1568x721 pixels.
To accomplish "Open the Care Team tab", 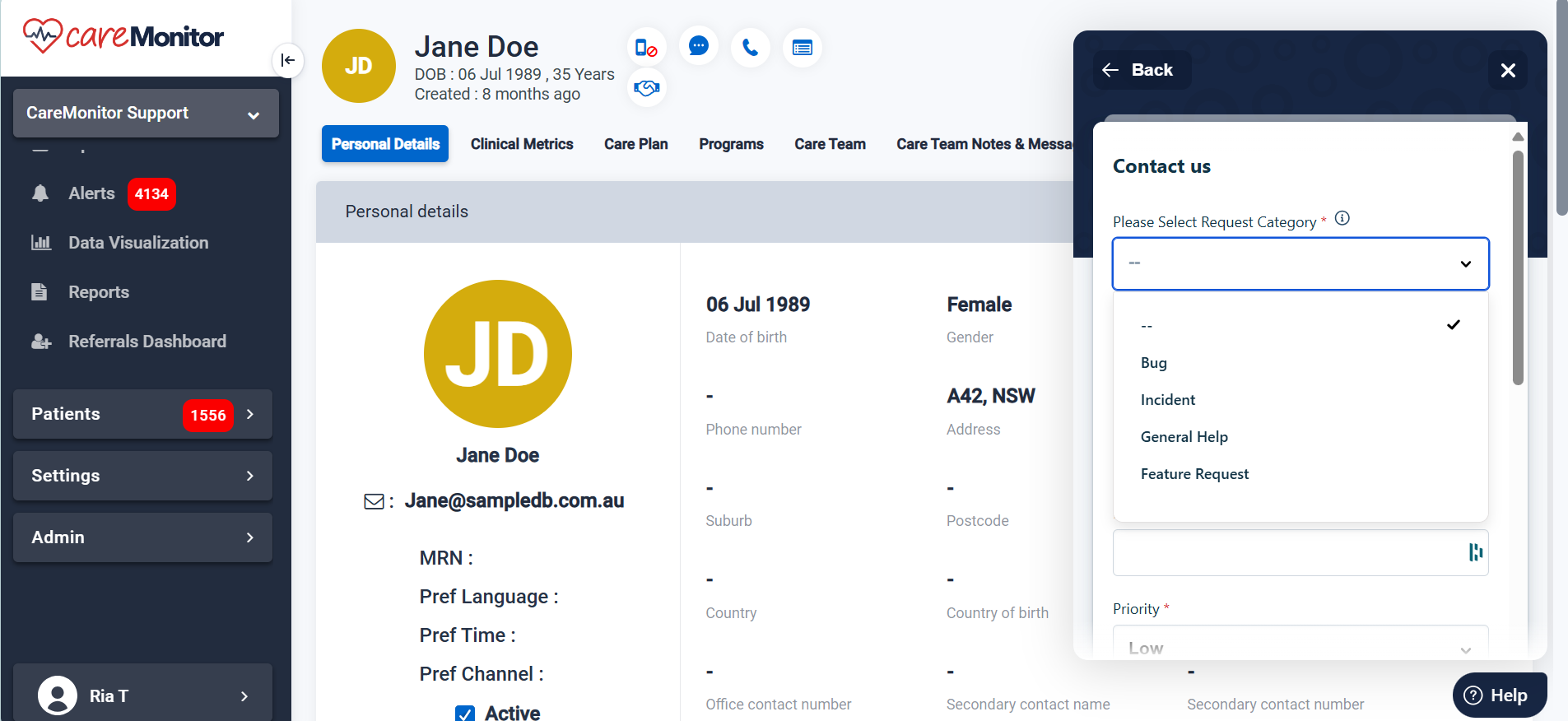I will tap(830, 144).
